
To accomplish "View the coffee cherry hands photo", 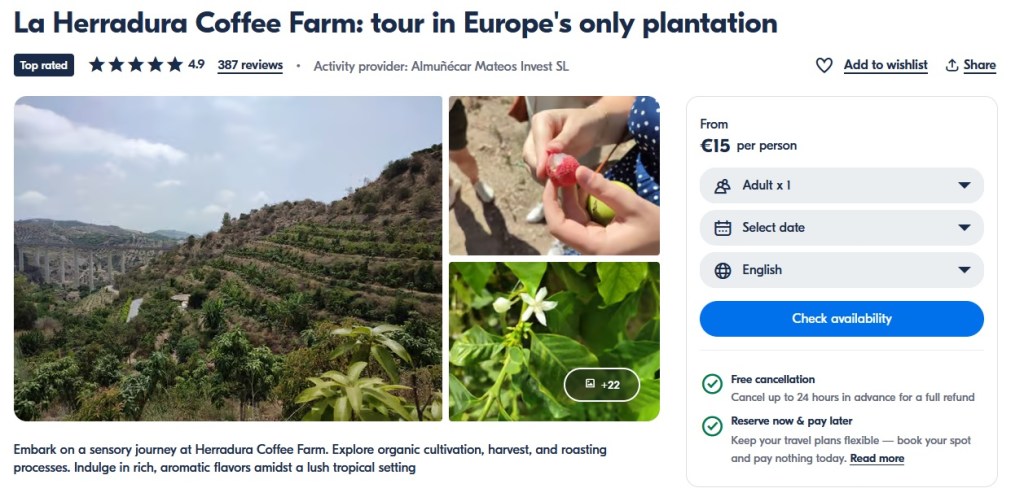I will pos(554,175).
